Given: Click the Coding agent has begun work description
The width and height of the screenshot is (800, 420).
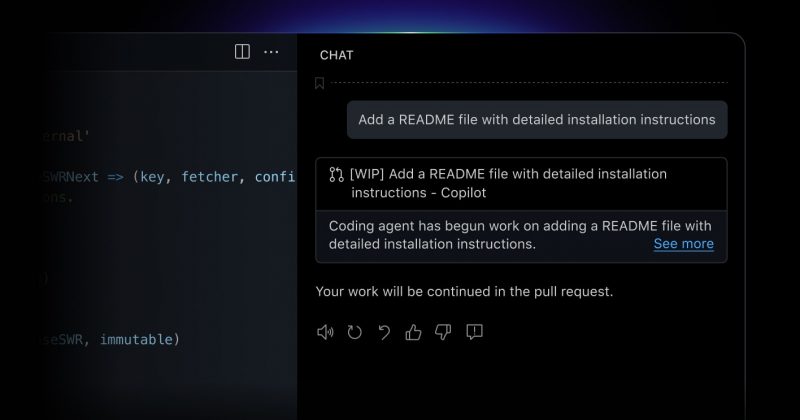Looking at the screenshot, I should coord(520,235).
